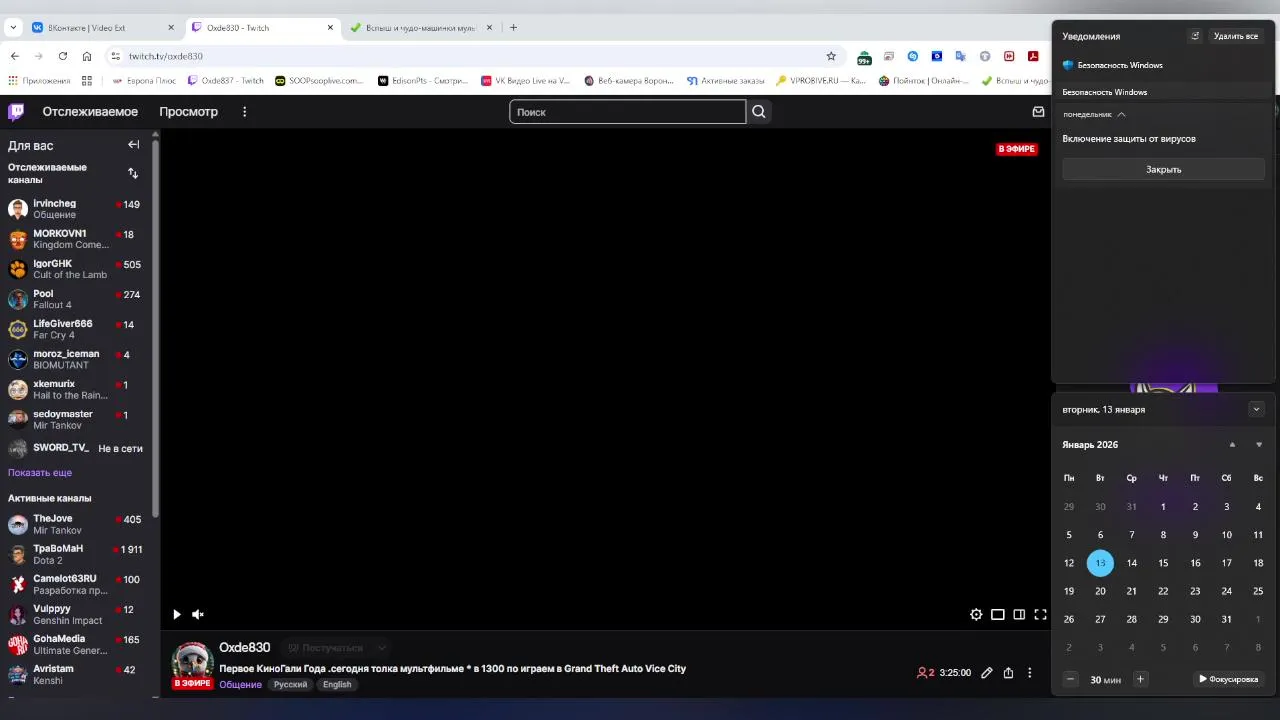Collapse the Для вас sidebar arrow
The image size is (1280, 720).
(x=133, y=145)
